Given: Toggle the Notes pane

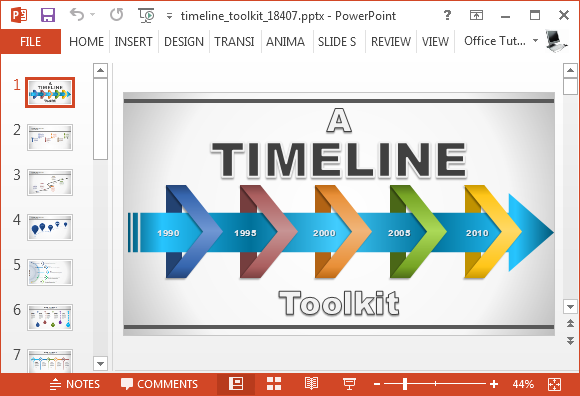Looking at the screenshot, I should tap(75, 384).
